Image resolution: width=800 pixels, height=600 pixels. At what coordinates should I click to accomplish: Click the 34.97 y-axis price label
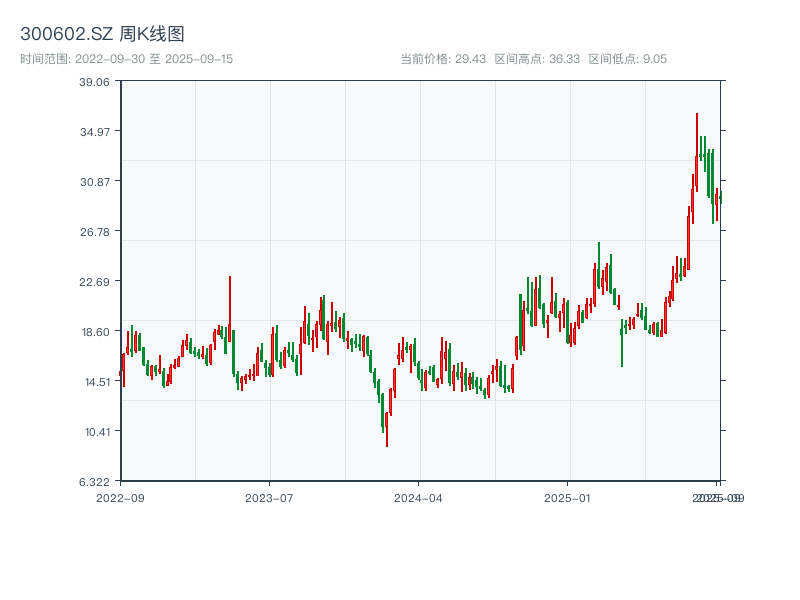(94, 132)
